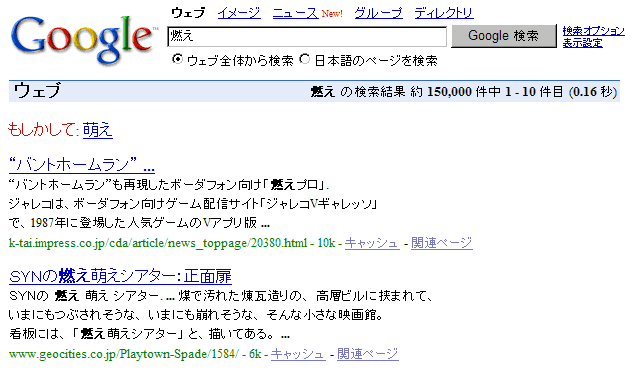Open 表示設定 preferences link

(582, 43)
